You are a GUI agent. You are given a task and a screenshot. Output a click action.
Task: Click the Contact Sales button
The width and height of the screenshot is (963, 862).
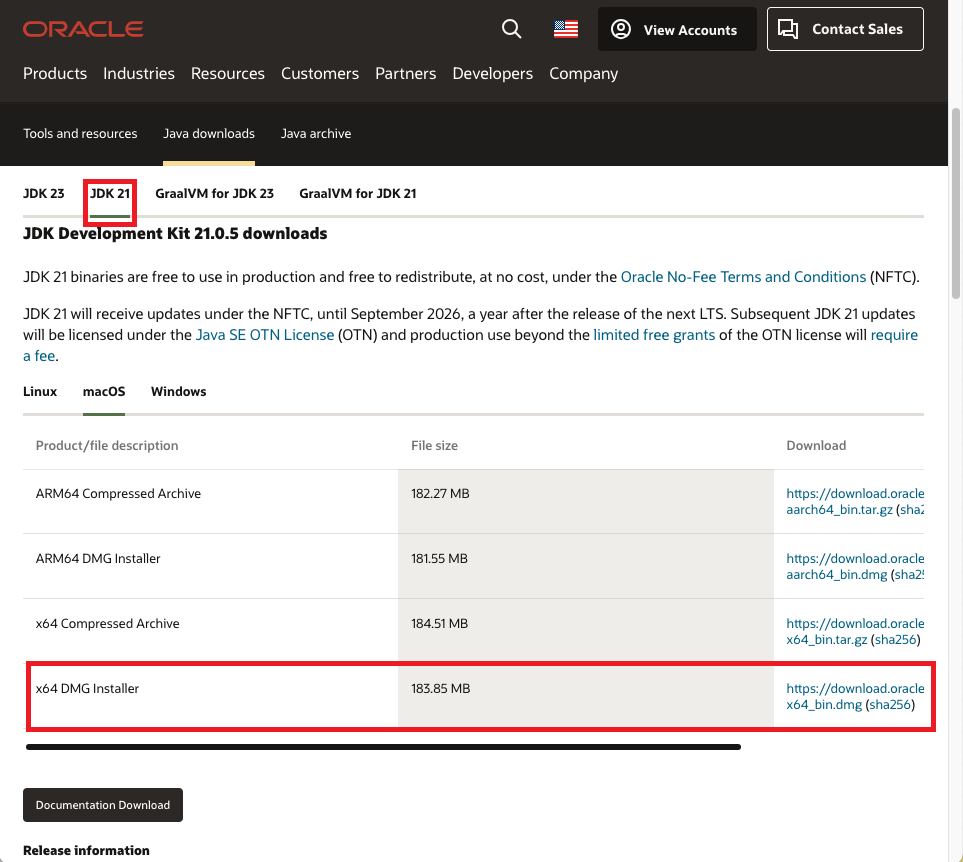point(845,29)
